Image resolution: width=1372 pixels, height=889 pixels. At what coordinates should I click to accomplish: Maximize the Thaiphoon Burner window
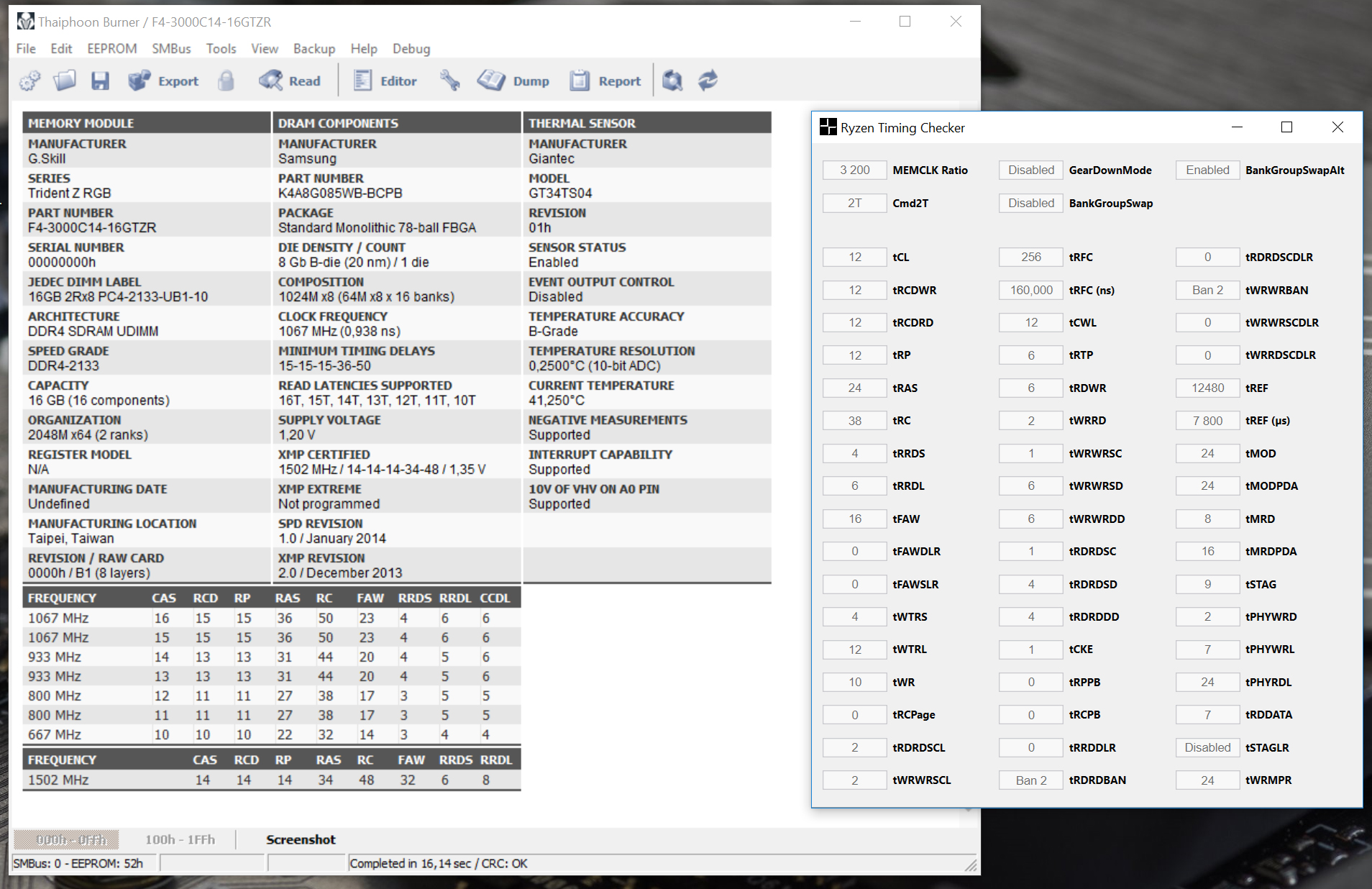click(x=905, y=22)
